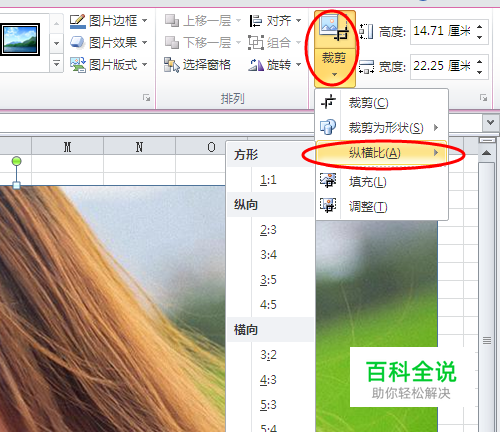Select the 4:5 portrait aspect ratio
This screenshot has width=500, height=432.
(x=269, y=305)
